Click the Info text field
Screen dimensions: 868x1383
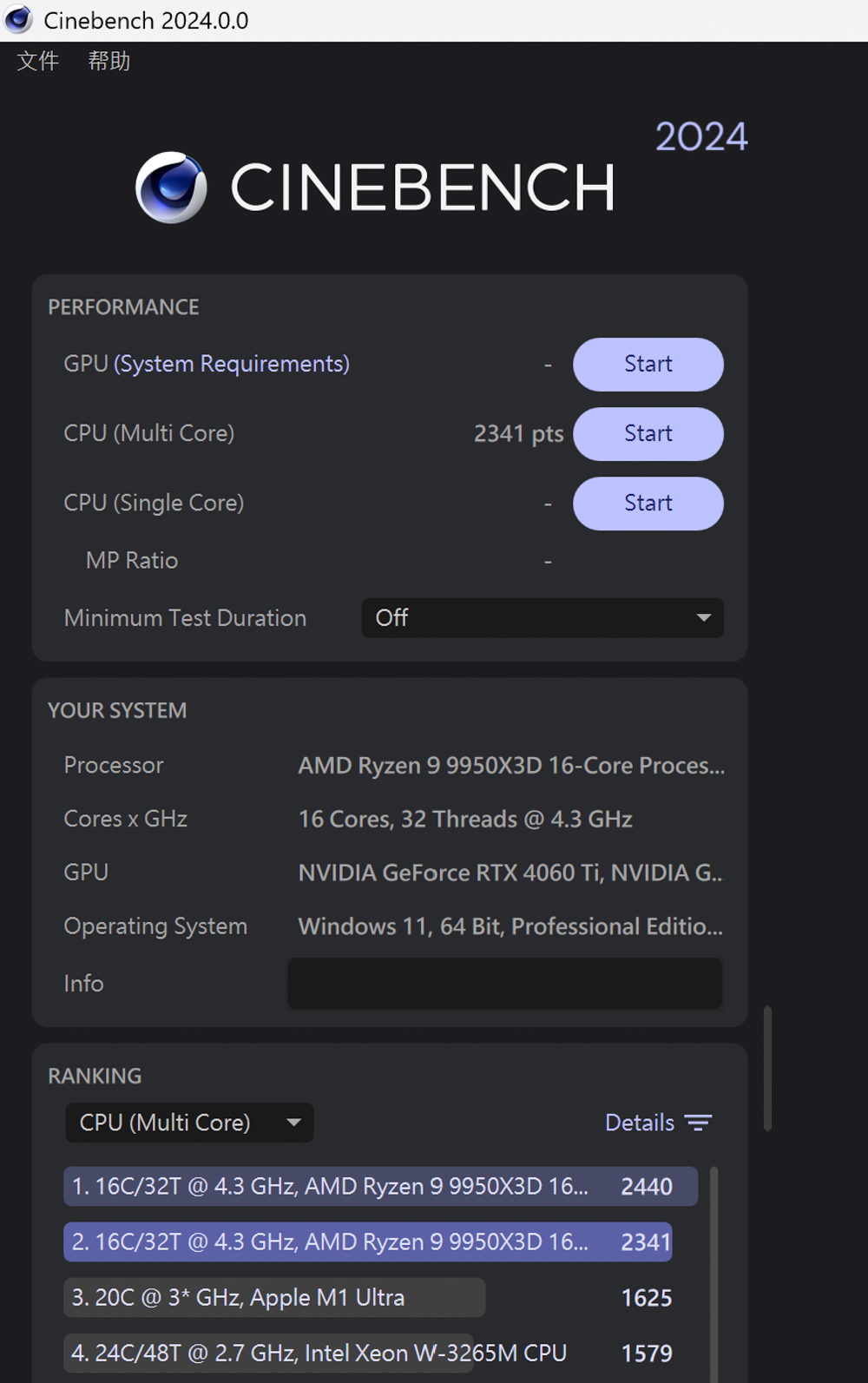pos(504,984)
